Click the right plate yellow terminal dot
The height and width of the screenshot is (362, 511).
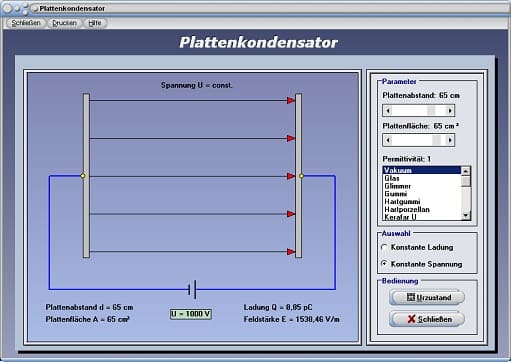coord(301,176)
